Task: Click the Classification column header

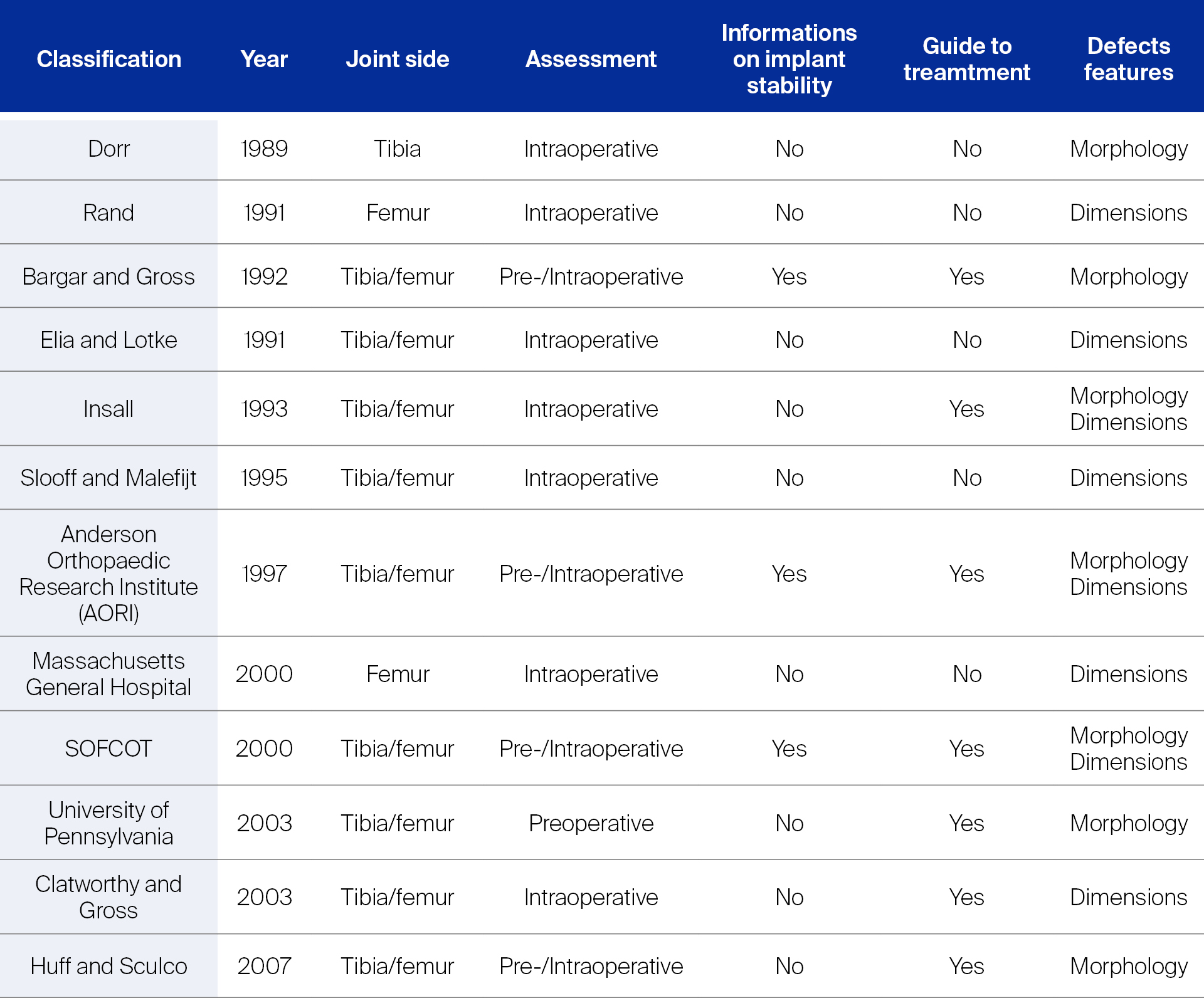Action: point(108,59)
